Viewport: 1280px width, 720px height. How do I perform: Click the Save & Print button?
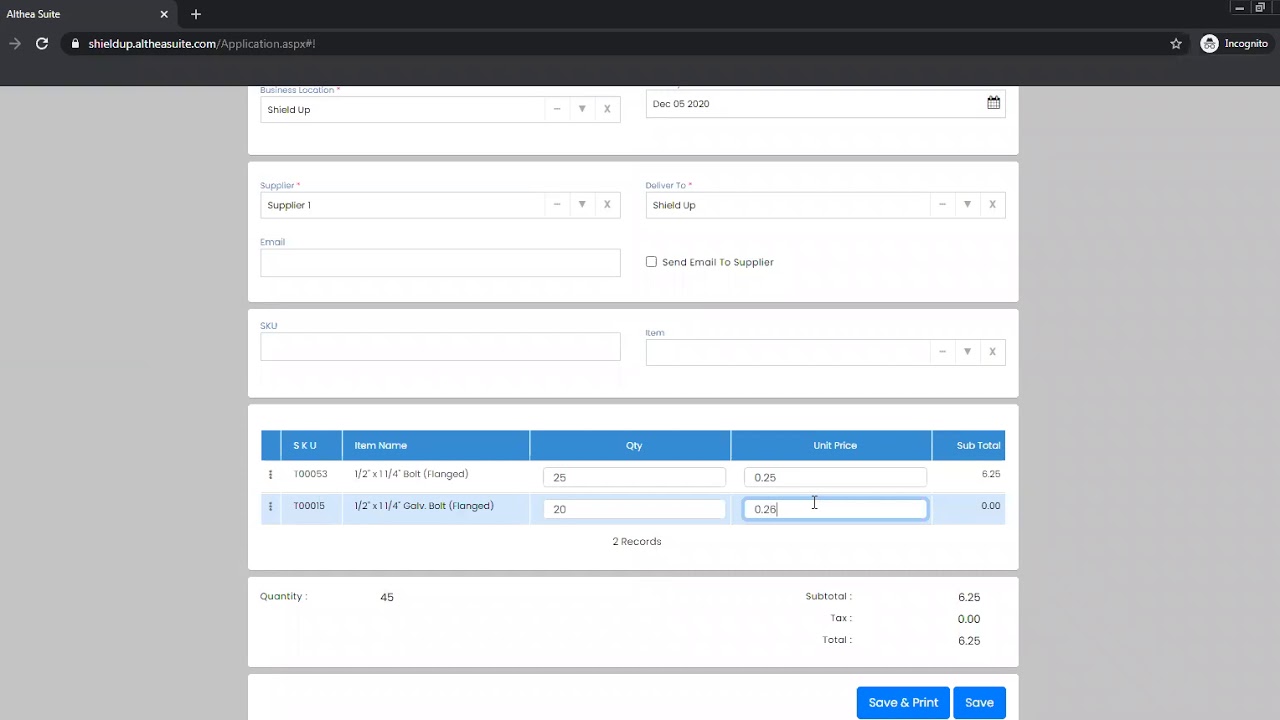903,702
